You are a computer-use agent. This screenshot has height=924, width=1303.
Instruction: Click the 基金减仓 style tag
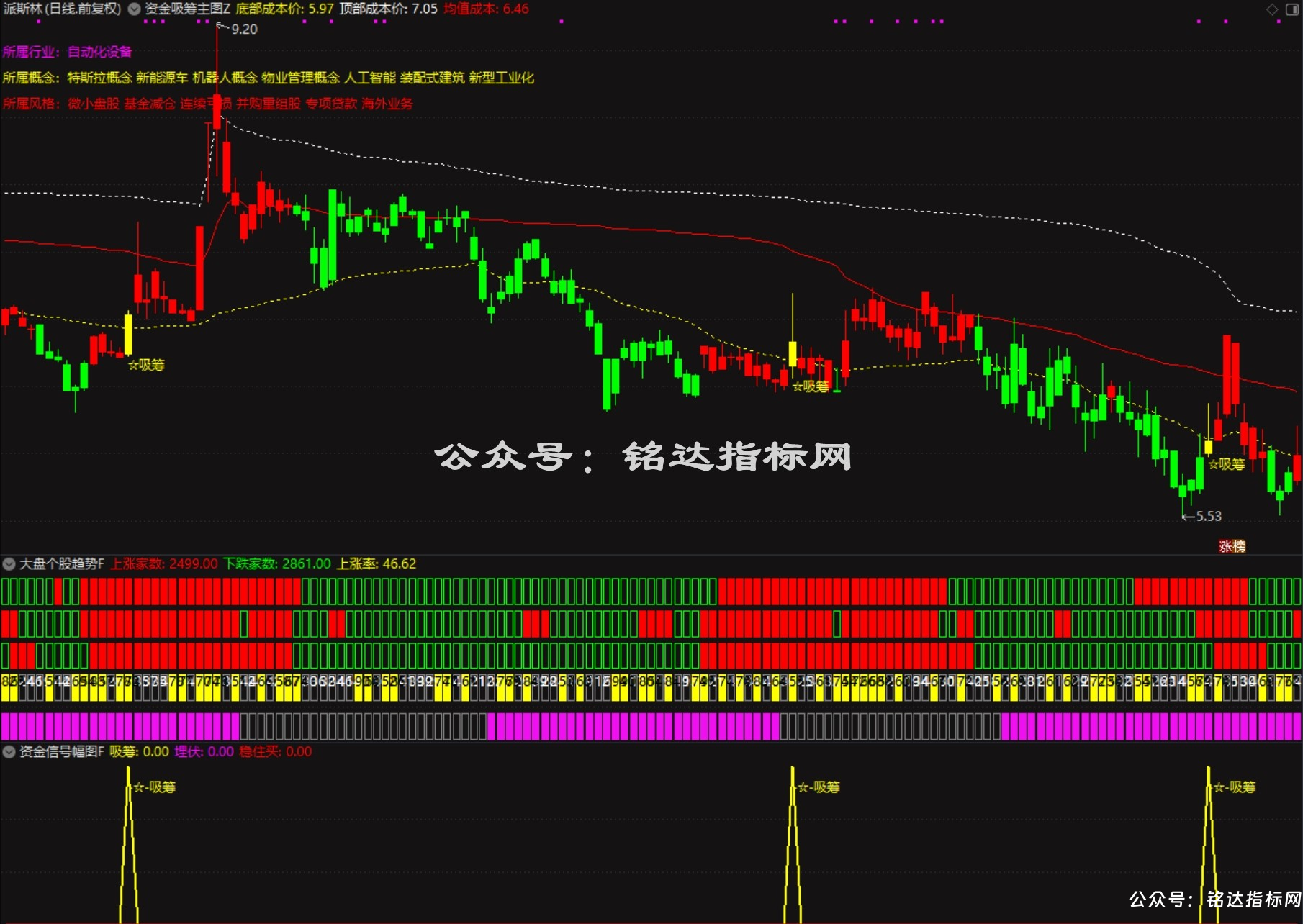pyautogui.click(x=150, y=104)
